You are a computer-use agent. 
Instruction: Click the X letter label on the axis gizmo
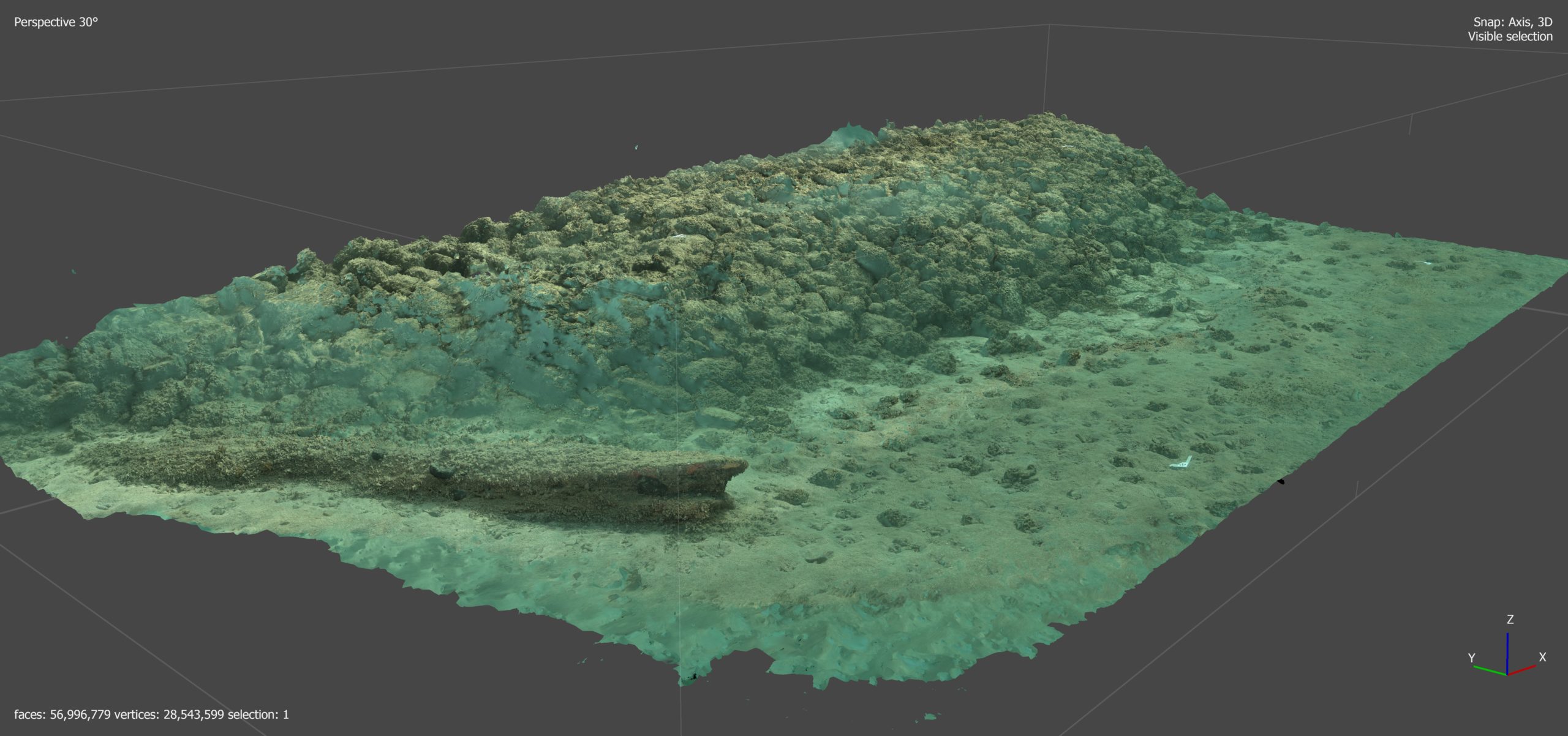tap(1542, 657)
